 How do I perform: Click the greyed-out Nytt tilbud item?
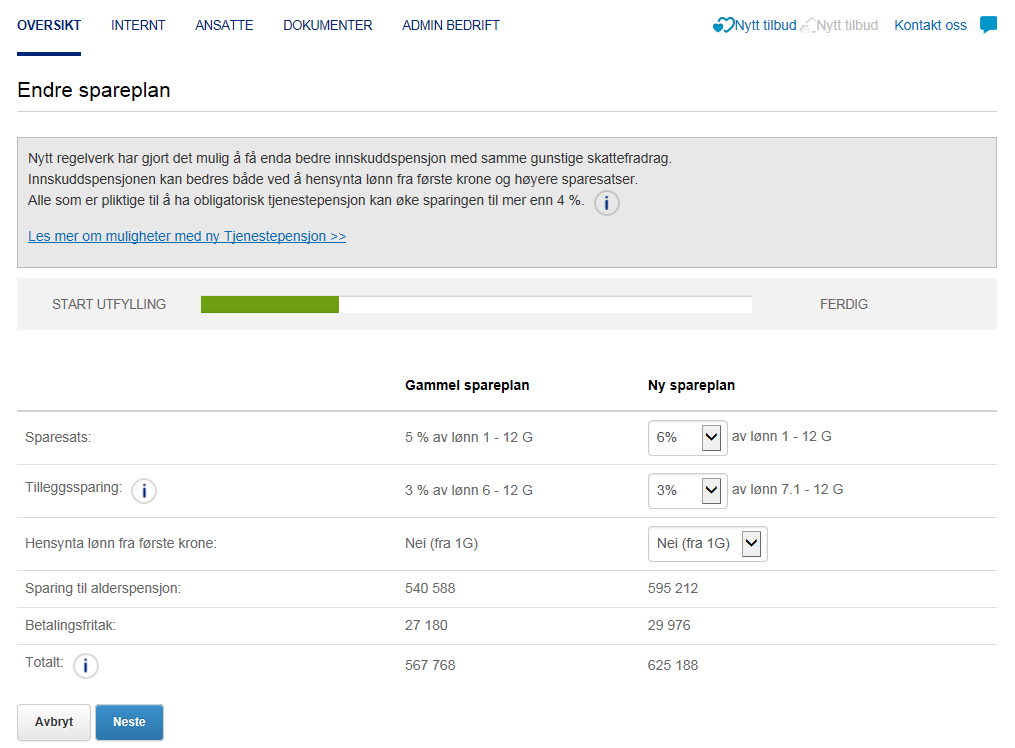click(846, 25)
